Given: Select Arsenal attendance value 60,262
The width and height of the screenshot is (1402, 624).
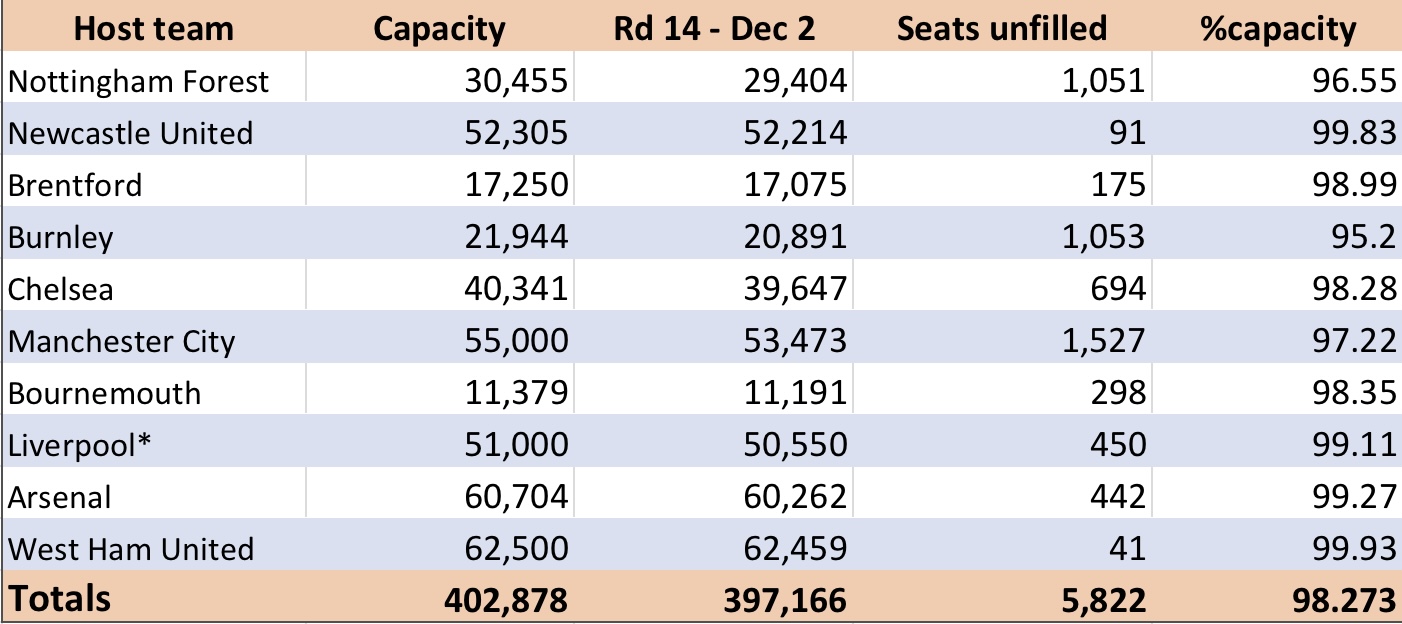Looking at the screenshot, I should click(x=714, y=496).
